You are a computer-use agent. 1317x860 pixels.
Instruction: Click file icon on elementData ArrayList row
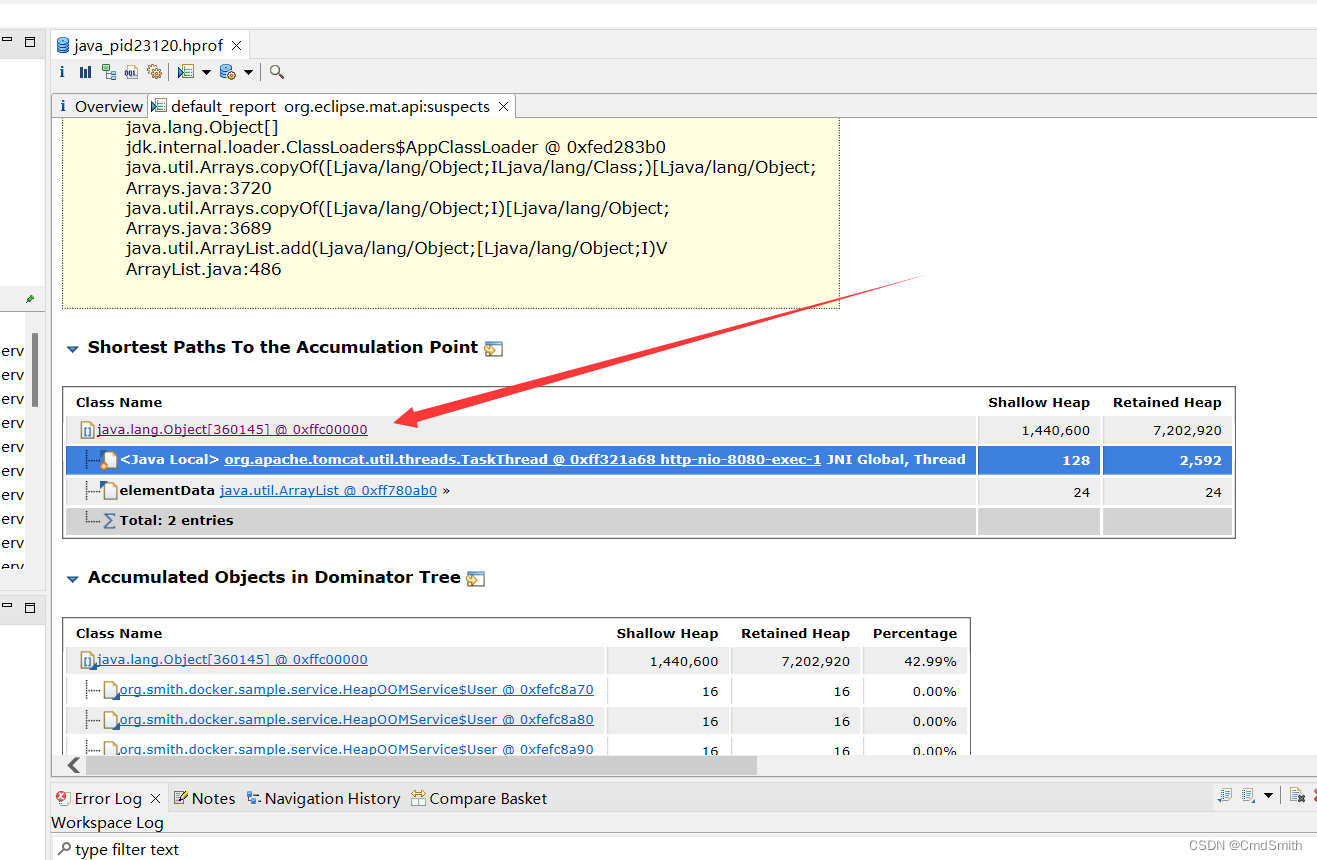coord(109,490)
